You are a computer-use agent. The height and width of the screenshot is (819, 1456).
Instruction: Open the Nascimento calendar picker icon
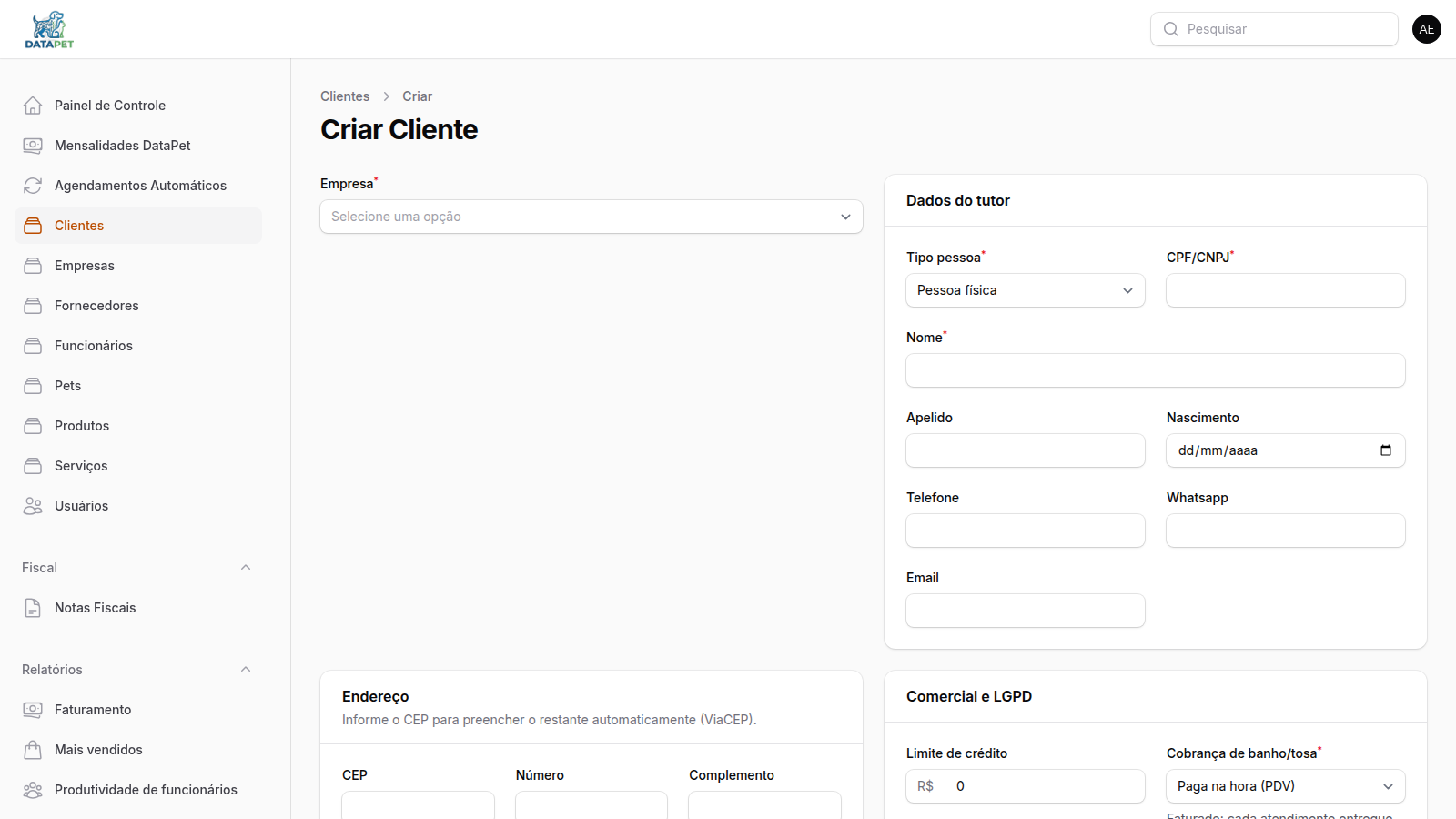(x=1386, y=450)
